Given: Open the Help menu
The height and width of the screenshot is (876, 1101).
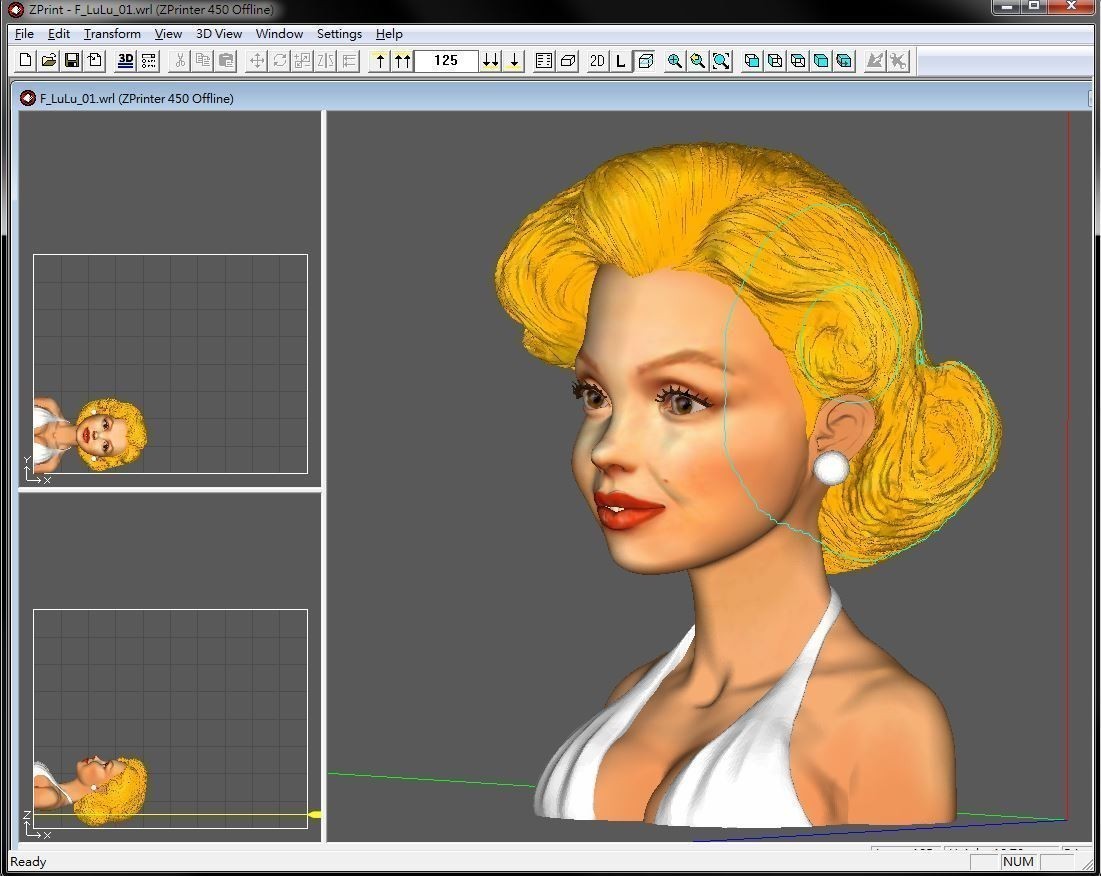Looking at the screenshot, I should point(389,33).
